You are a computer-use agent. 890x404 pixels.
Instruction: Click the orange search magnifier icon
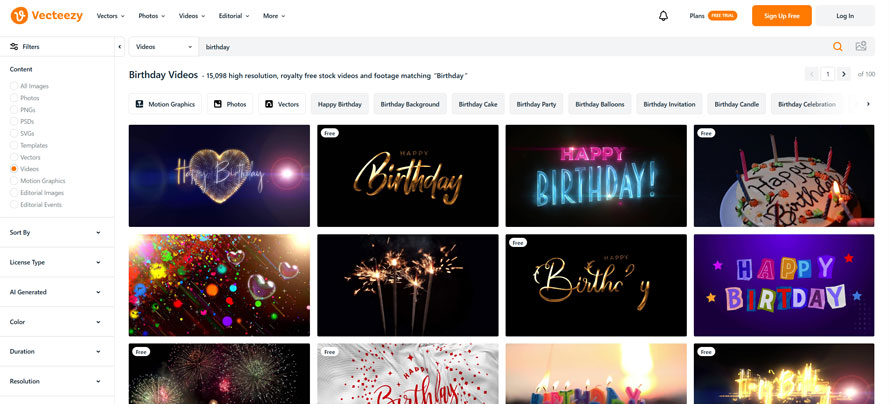[837, 47]
